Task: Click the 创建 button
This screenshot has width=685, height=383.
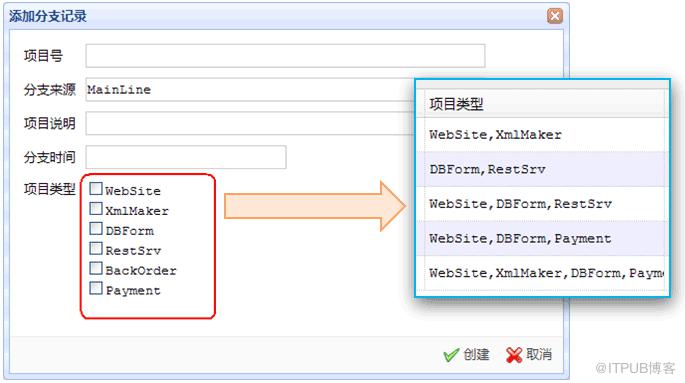Action: click(x=466, y=354)
